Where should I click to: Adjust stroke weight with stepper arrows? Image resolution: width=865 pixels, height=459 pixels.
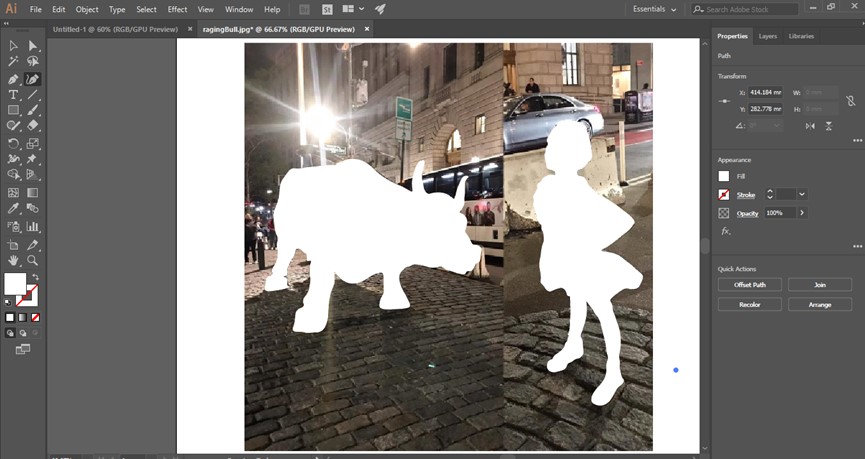tap(770, 194)
